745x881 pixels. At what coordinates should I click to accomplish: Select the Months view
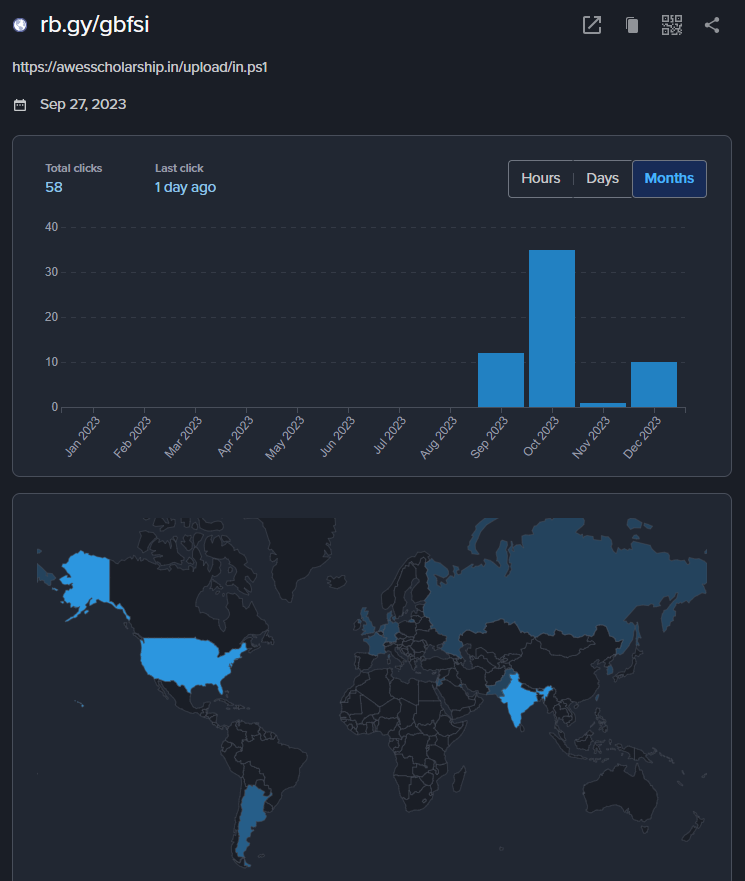click(x=669, y=179)
